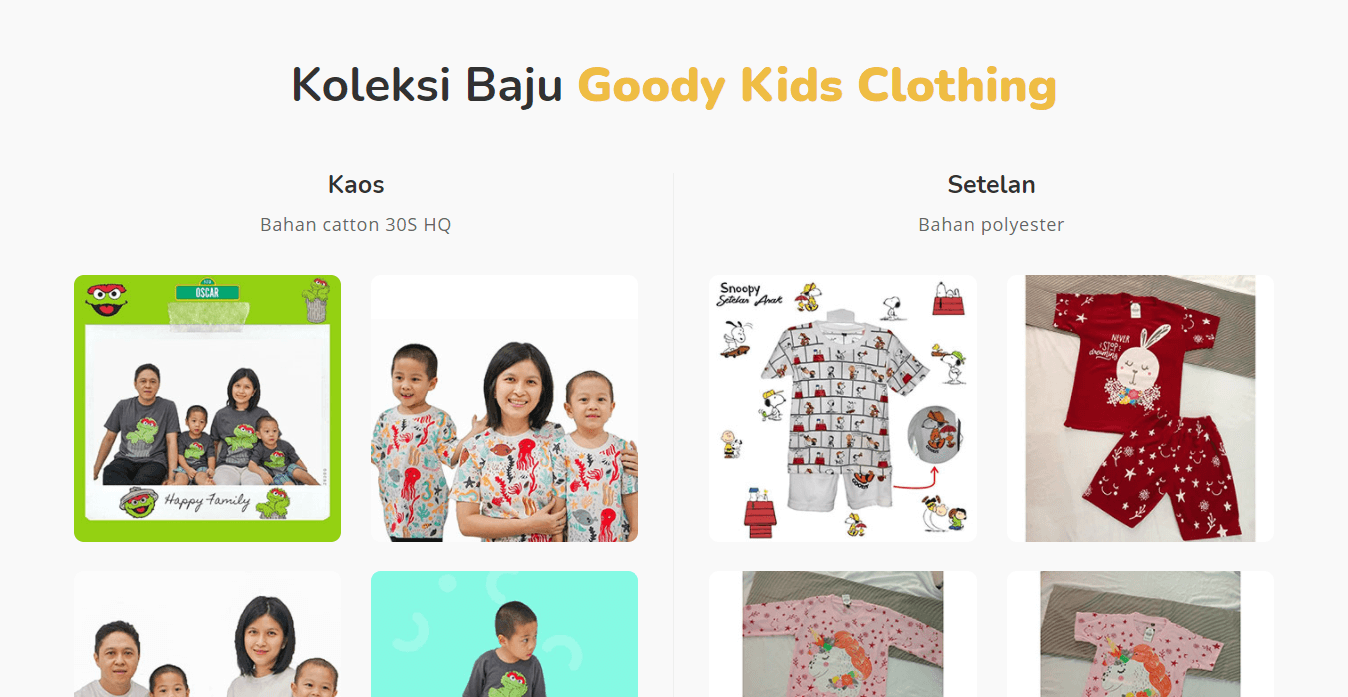Image resolution: width=1348 pixels, height=697 pixels.
Task: View the right pink unicorn shirt photo
Action: pos(1140,634)
